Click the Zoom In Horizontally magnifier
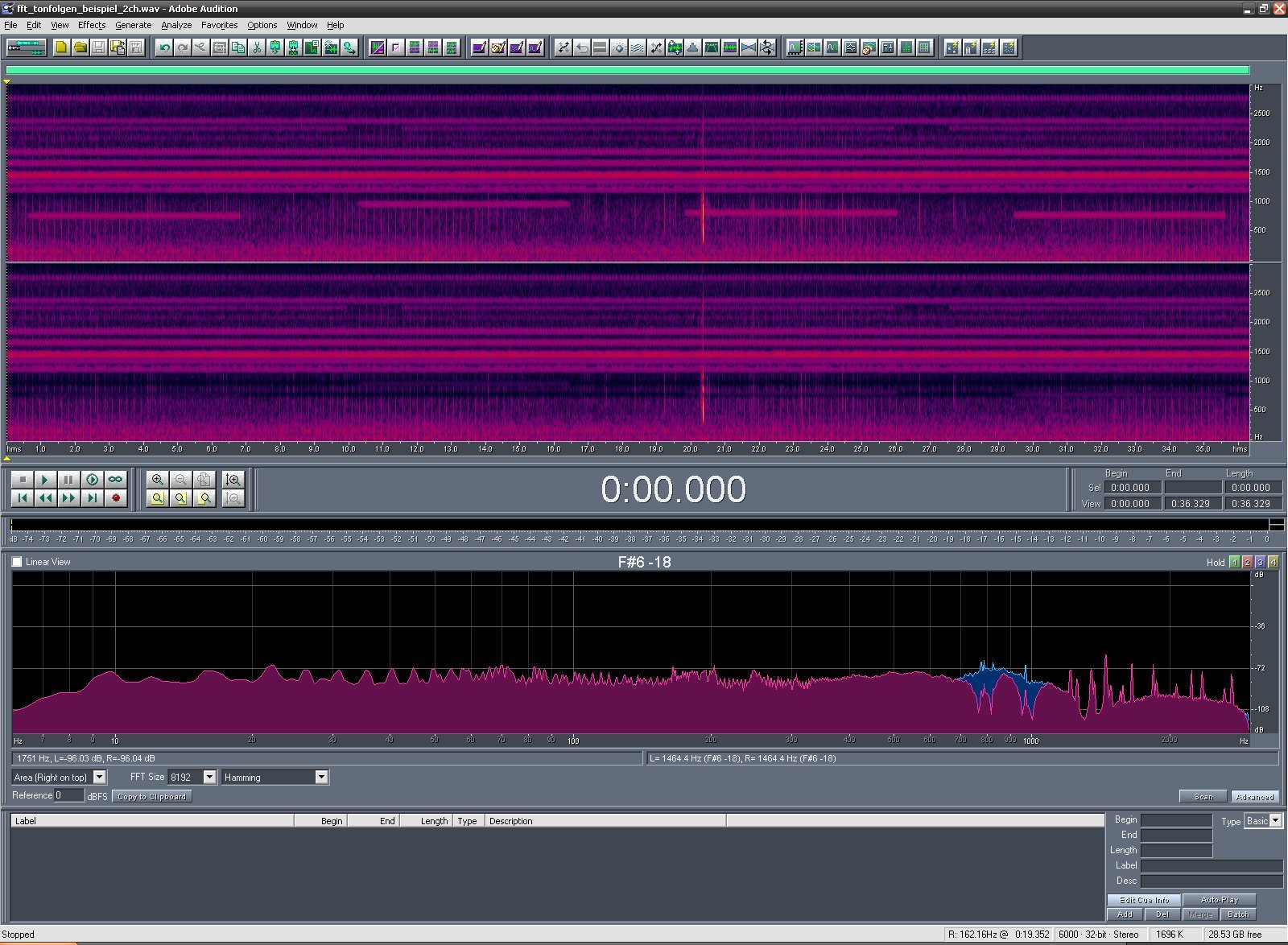 click(x=158, y=480)
